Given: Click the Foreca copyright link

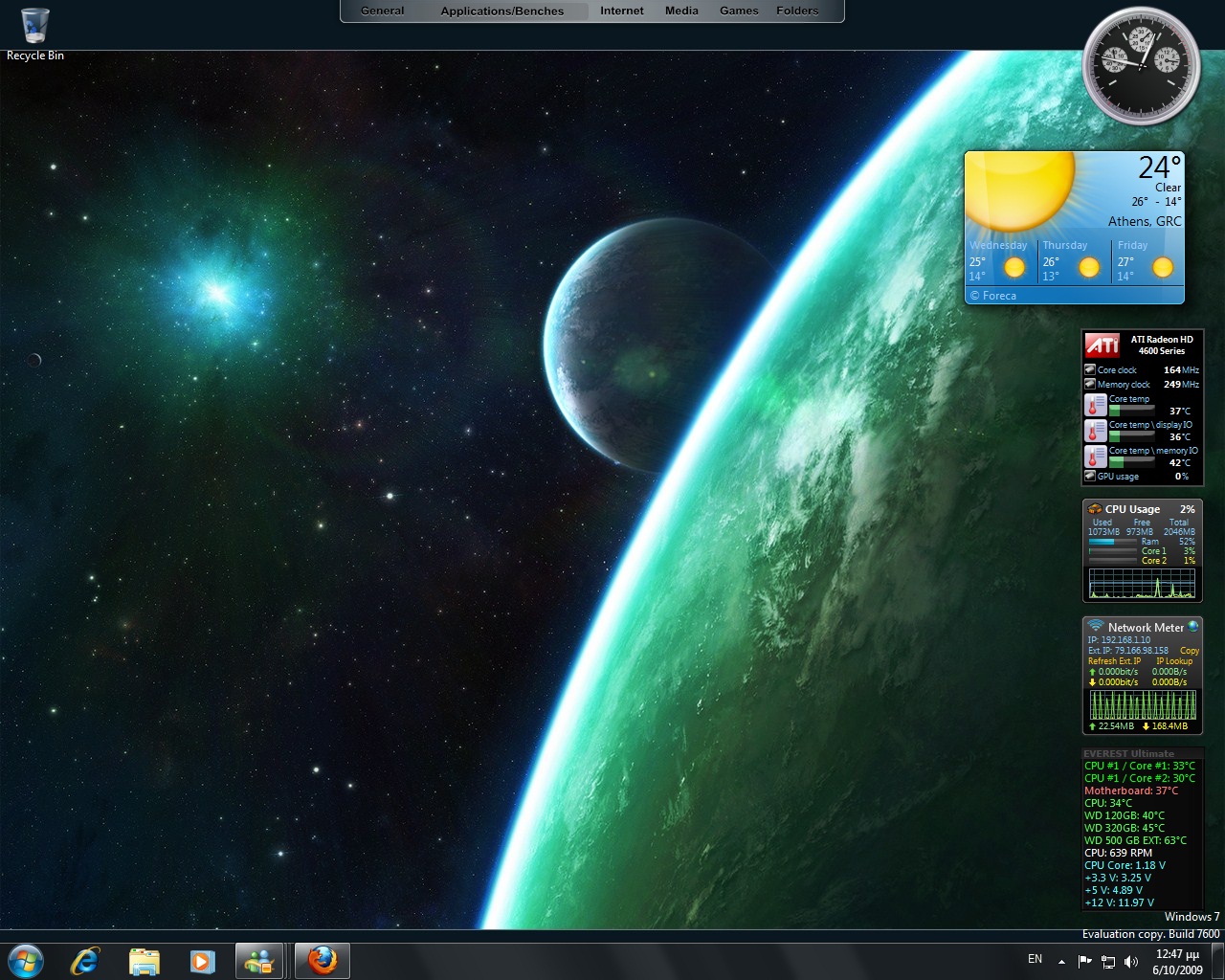Looking at the screenshot, I should tap(993, 296).
